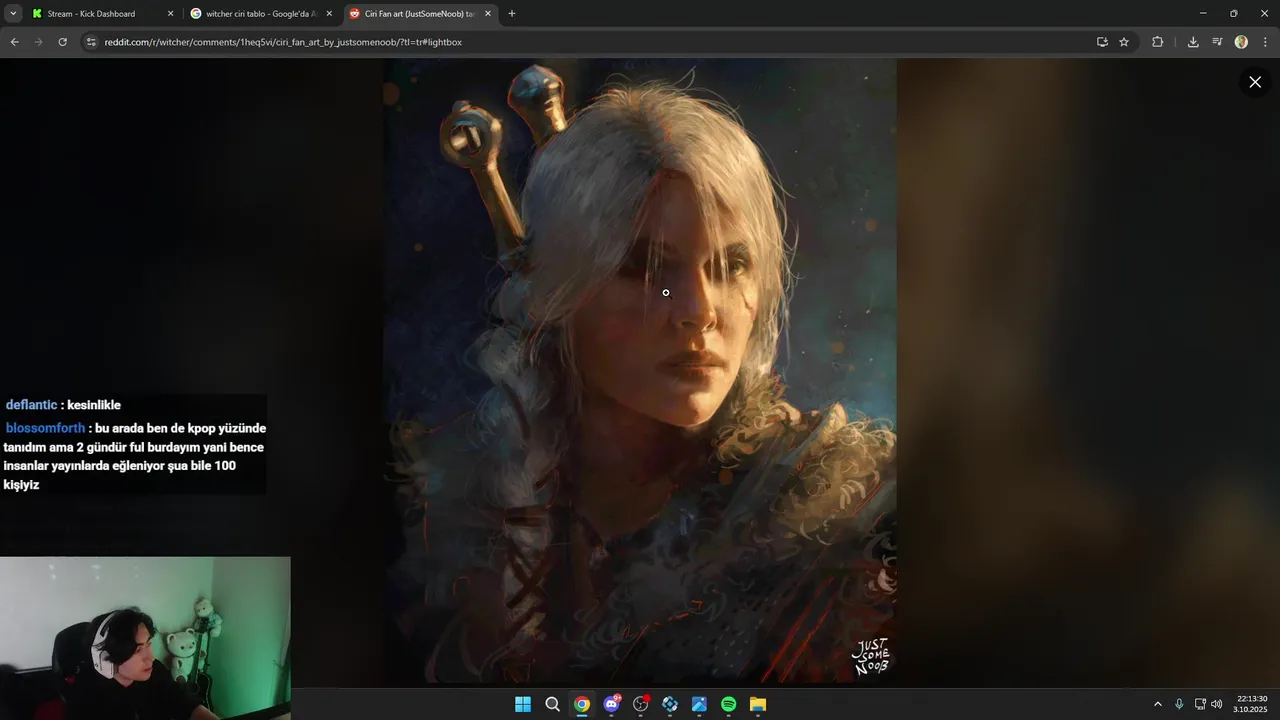Click username blossomforth in chat overlay
The height and width of the screenshot is (720, 1280).
pyautogui.click(x=45, y=428)
